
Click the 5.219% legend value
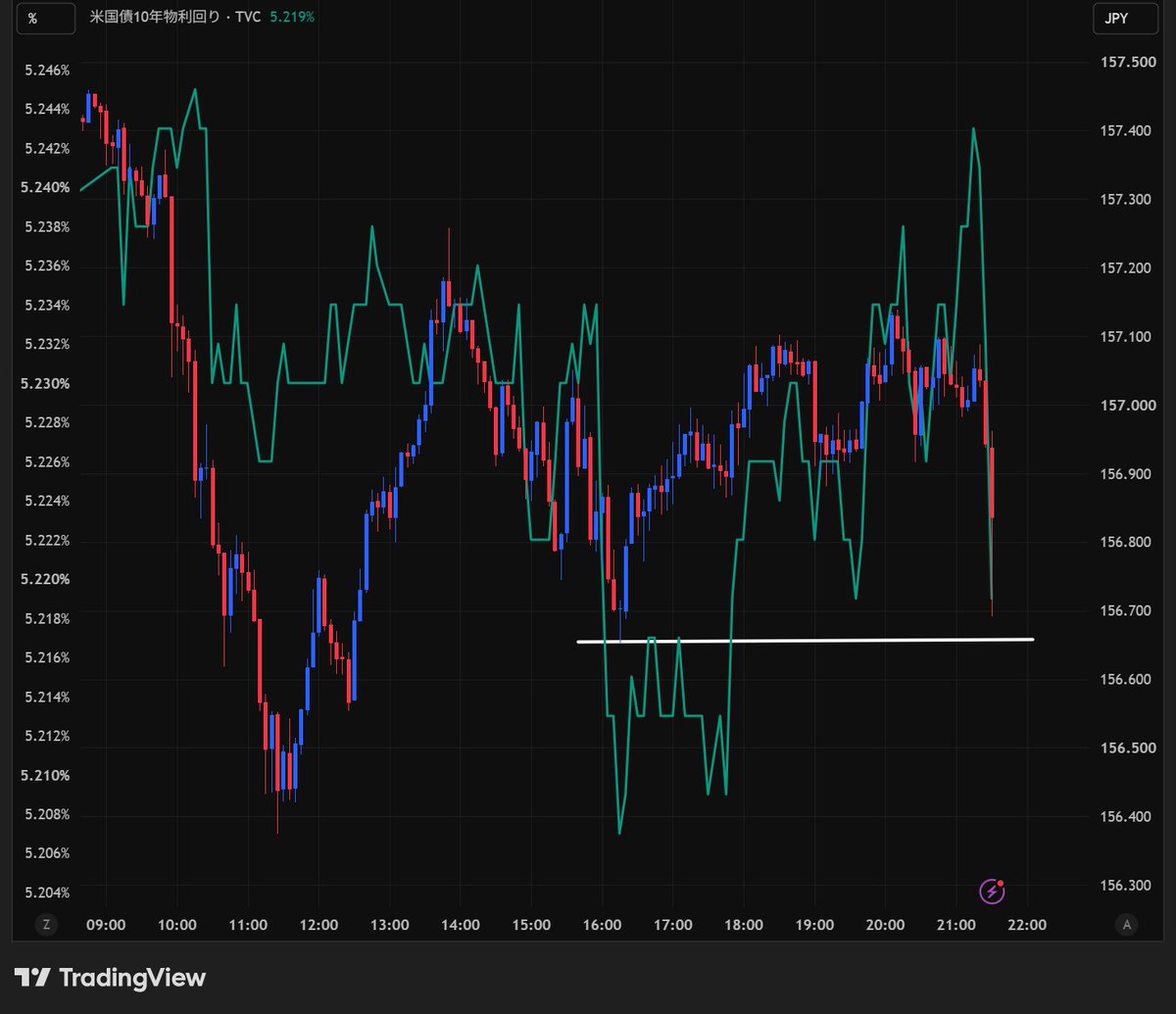[x=293, y=18]
